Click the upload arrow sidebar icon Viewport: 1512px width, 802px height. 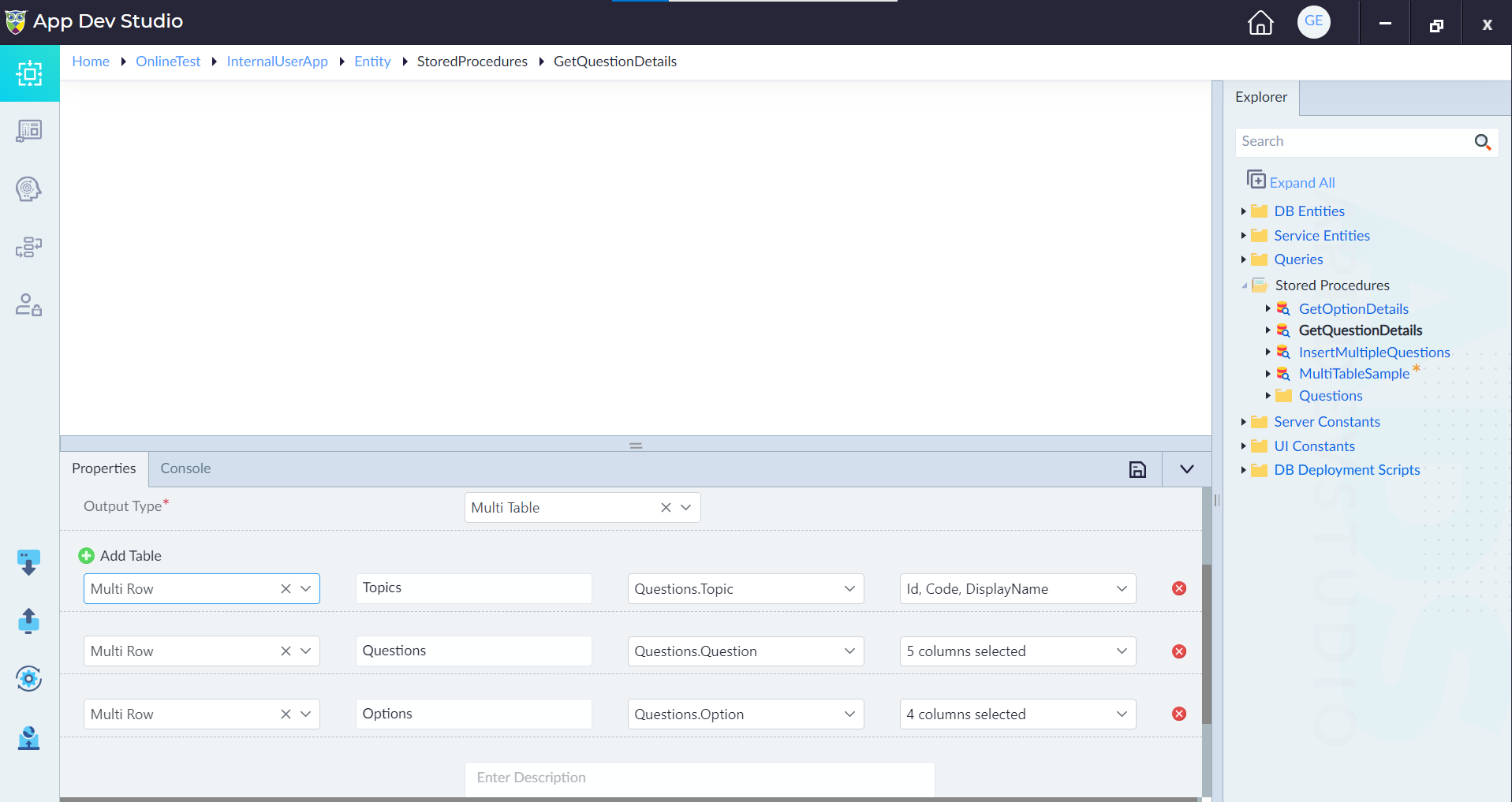coord(29,621)
